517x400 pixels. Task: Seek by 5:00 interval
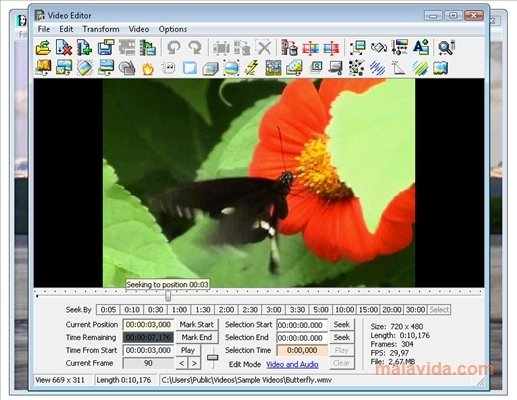(x=321, y=310)
